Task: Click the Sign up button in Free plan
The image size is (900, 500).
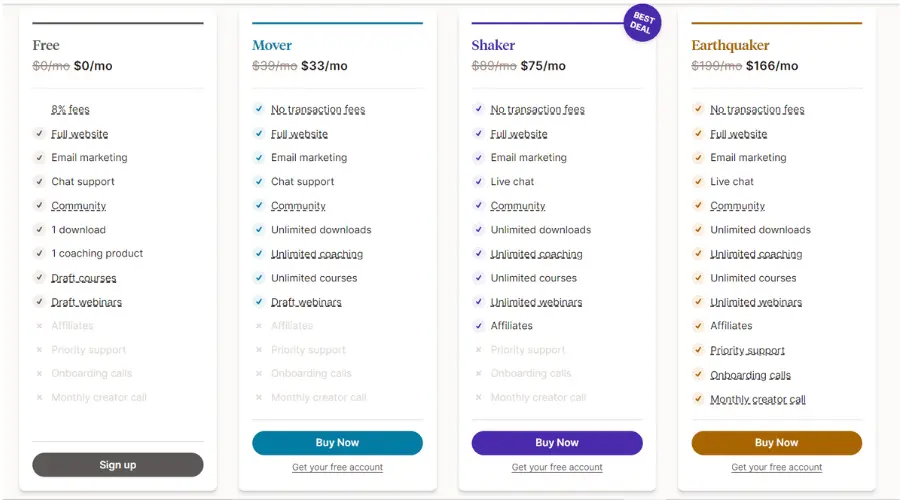Action: pyautogui.click(x=118, y=464)
